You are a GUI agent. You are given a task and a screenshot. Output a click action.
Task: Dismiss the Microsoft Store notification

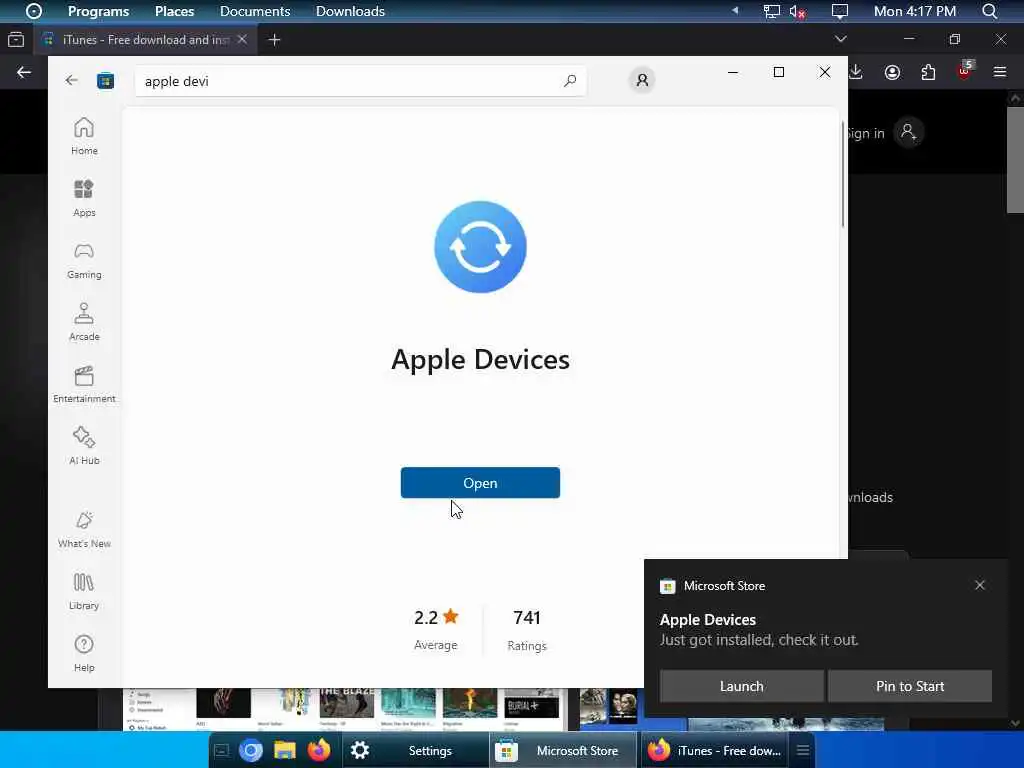pos(979,585)
